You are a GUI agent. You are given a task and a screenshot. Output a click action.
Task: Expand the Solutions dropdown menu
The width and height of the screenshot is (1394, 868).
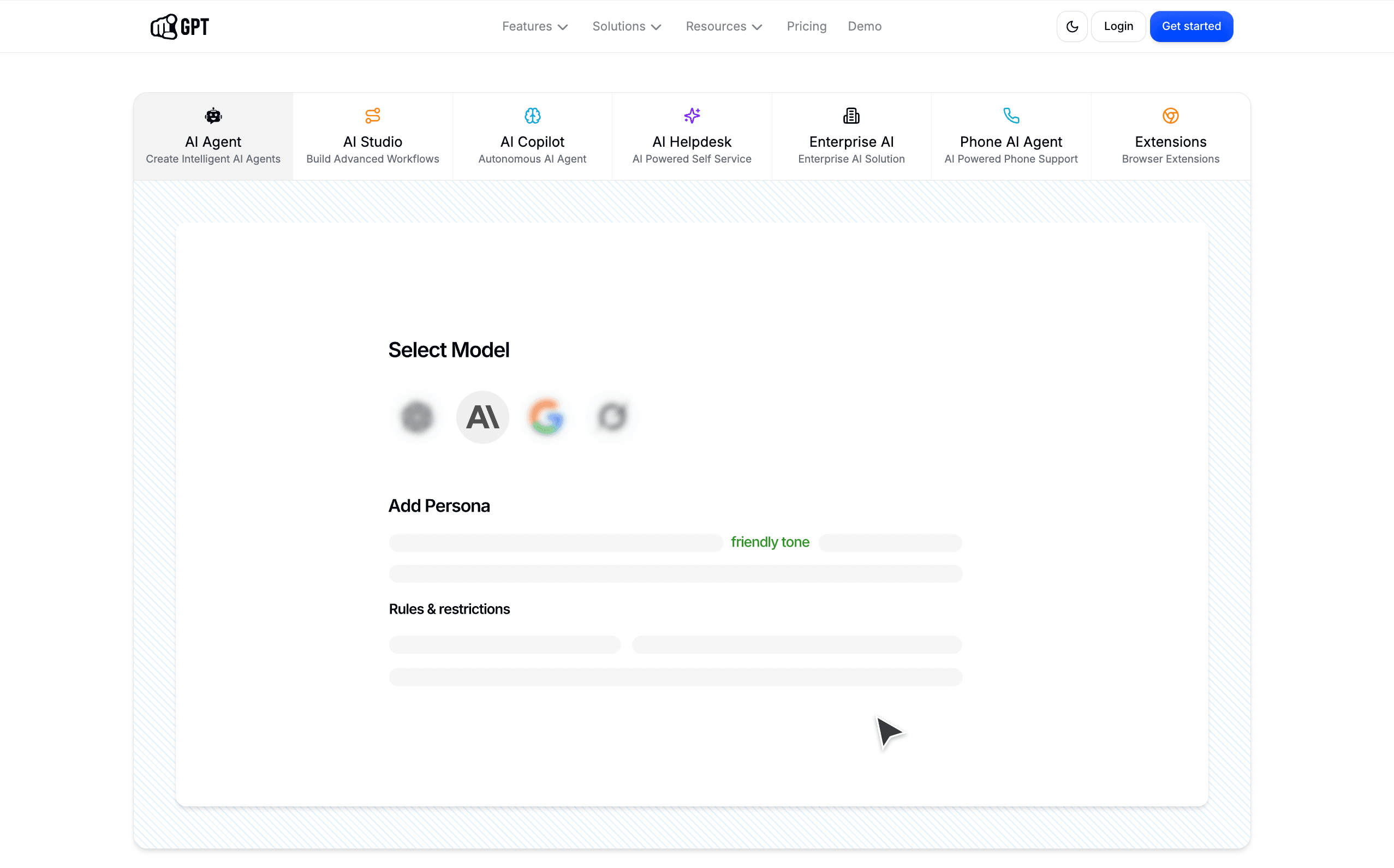[627, 26]
